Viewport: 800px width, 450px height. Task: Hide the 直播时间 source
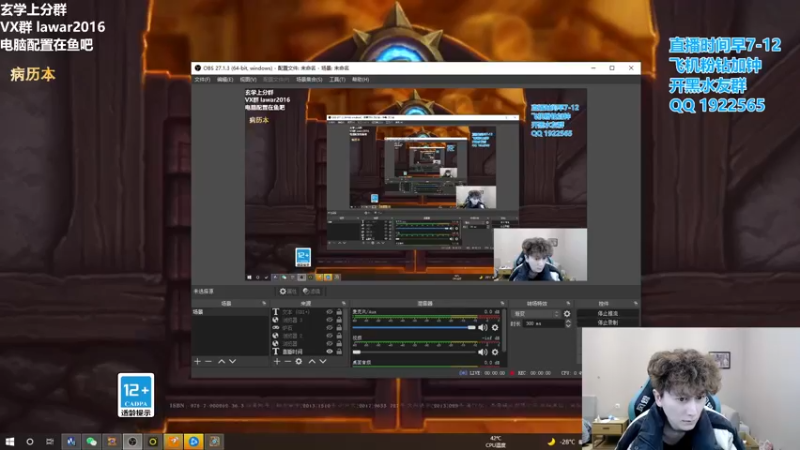330,352
